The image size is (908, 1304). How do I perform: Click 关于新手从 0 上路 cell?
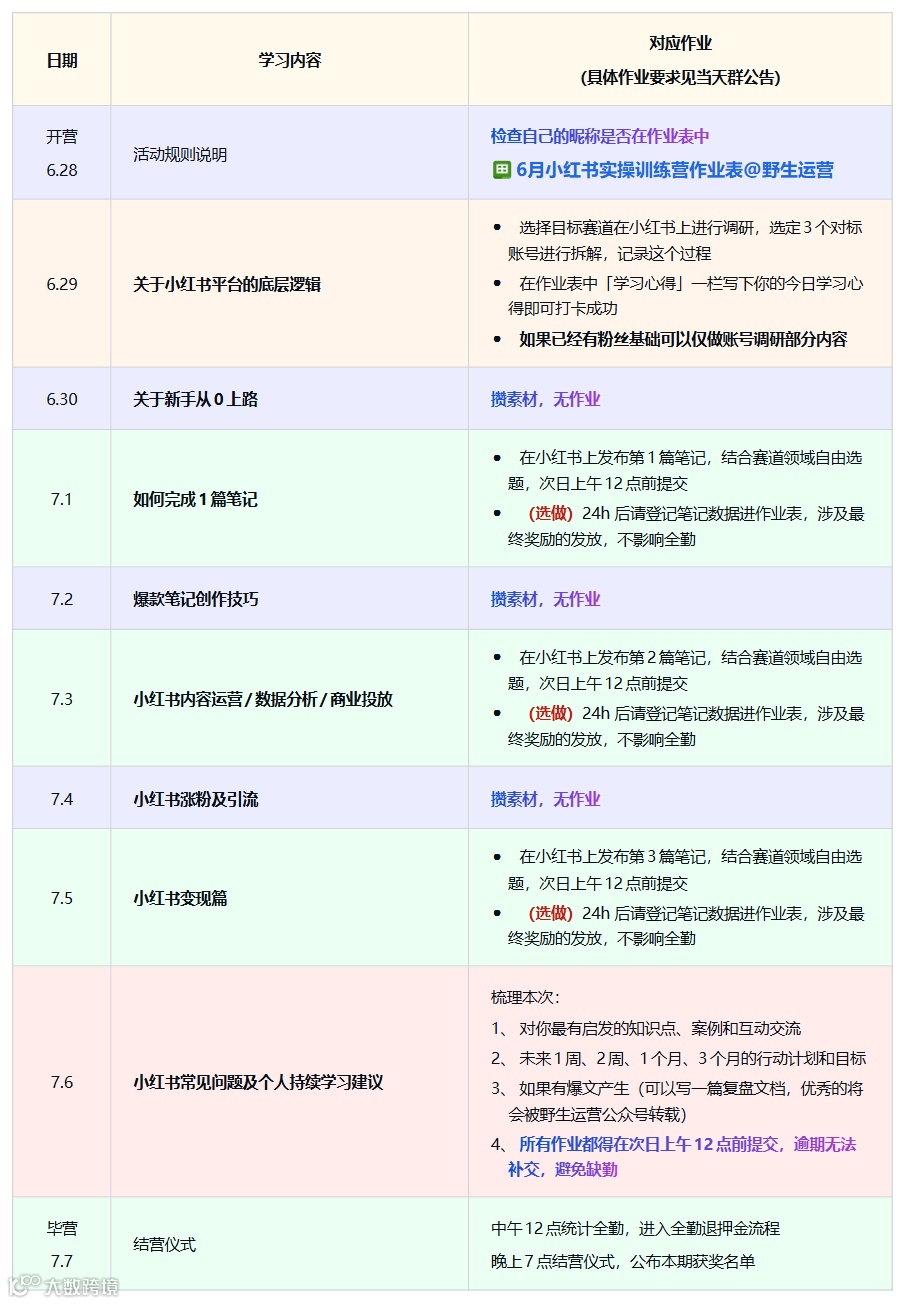[290, 399]
